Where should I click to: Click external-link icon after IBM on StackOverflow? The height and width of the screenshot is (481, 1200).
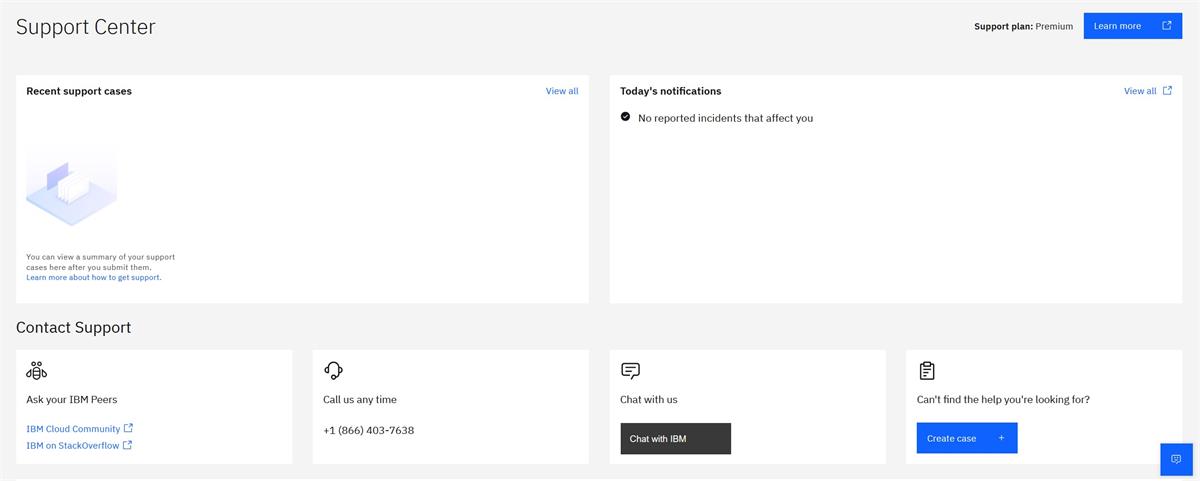[x=127, y=445]
